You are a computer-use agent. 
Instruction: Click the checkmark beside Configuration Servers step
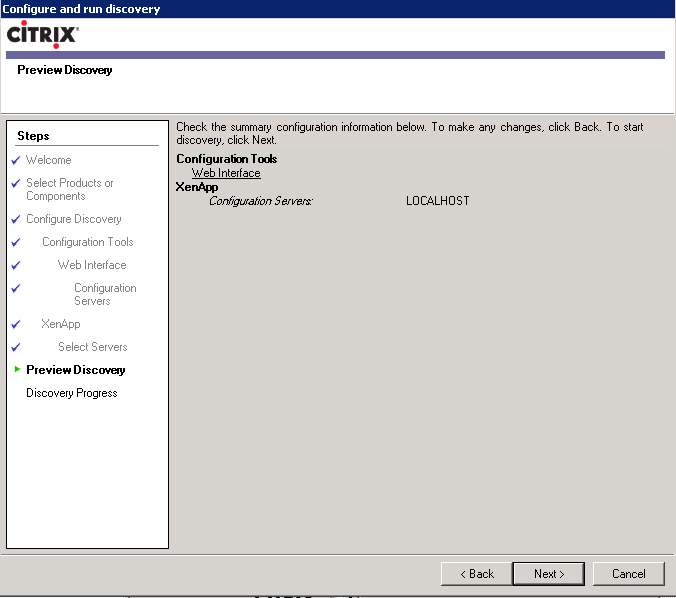16,288
